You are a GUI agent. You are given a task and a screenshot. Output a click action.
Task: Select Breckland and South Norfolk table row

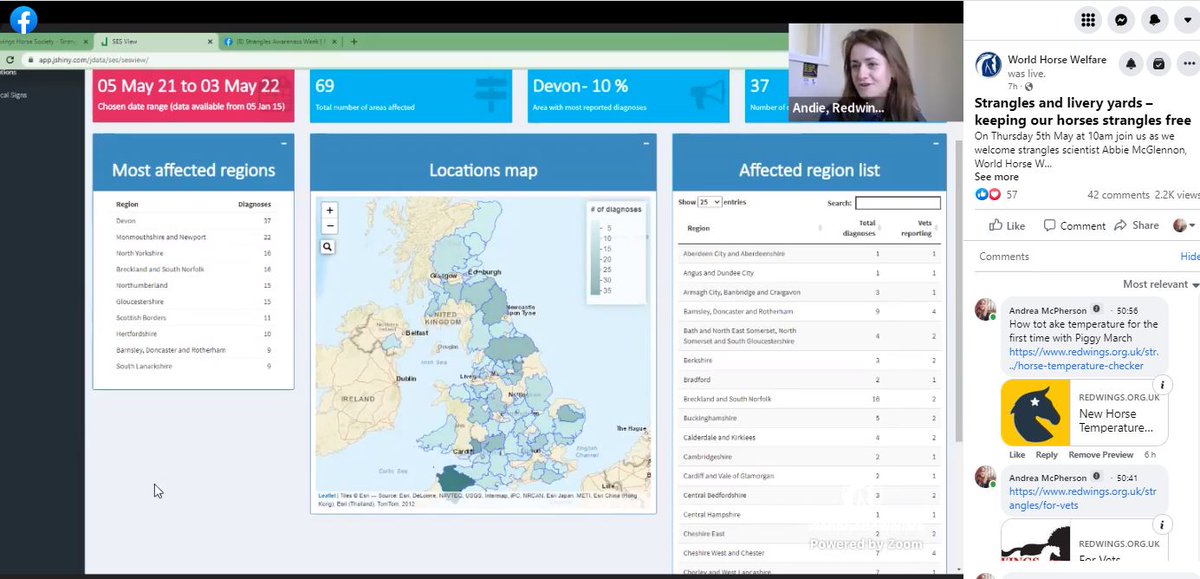tap(810, 399)
